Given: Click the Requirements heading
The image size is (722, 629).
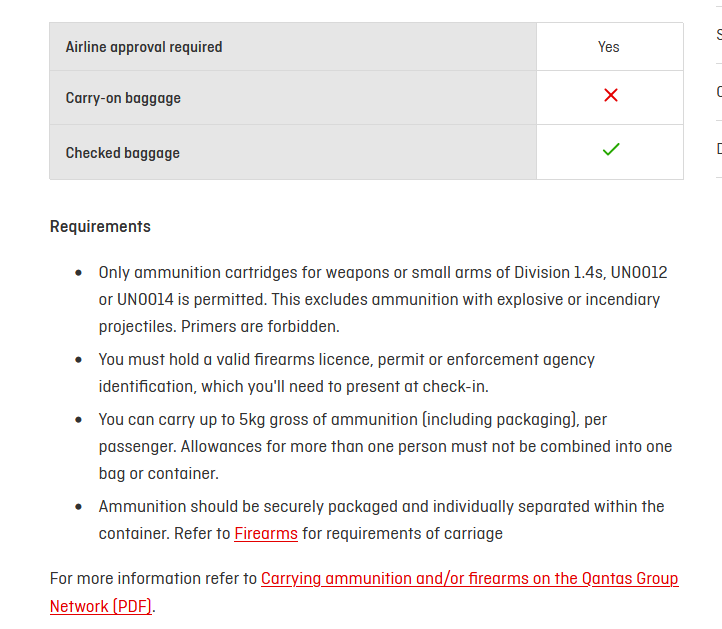Looking at the screenshot, I should point(100,226).
